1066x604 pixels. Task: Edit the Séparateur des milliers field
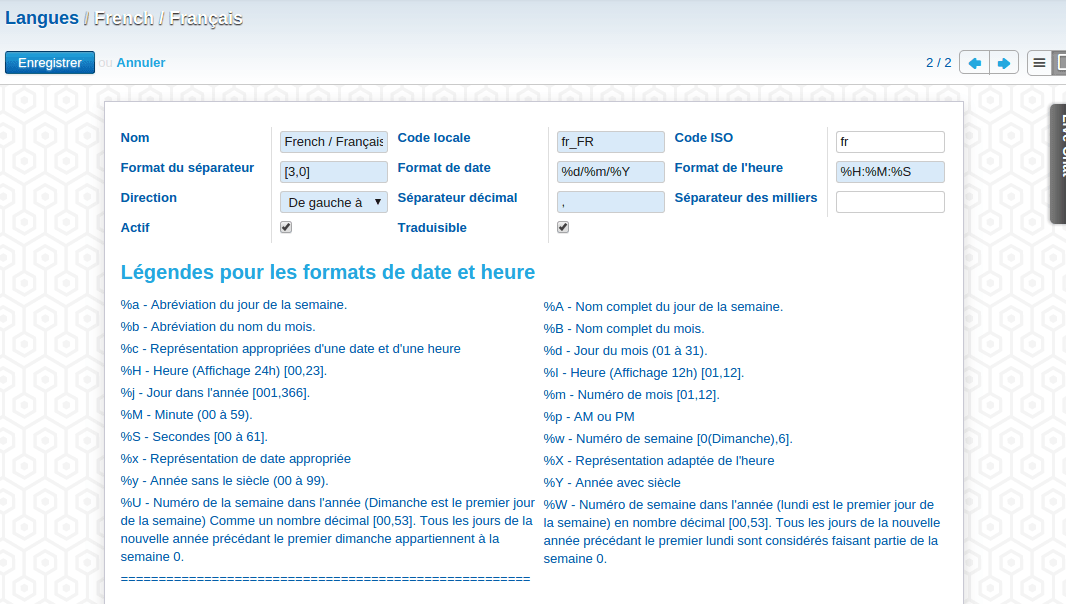(890, 202)
